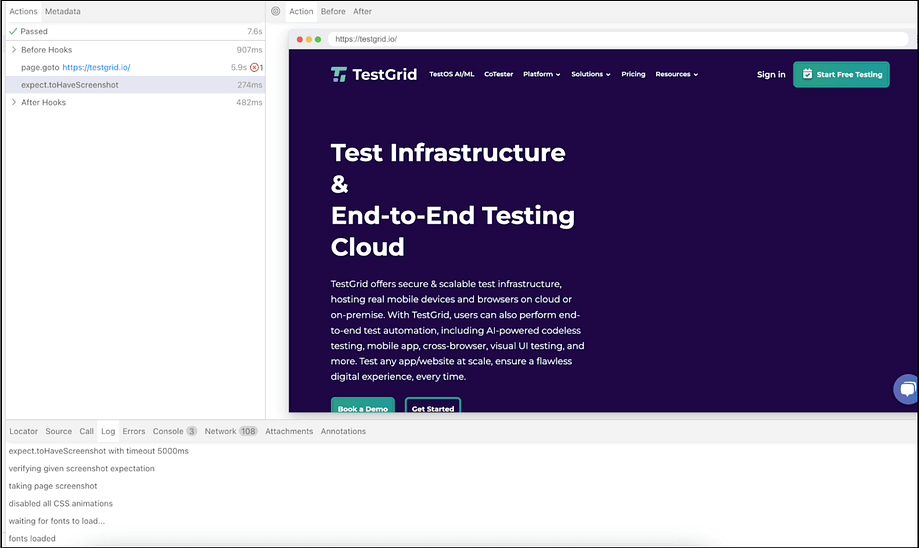Select the Before snapshot tab

pos(333,11)
